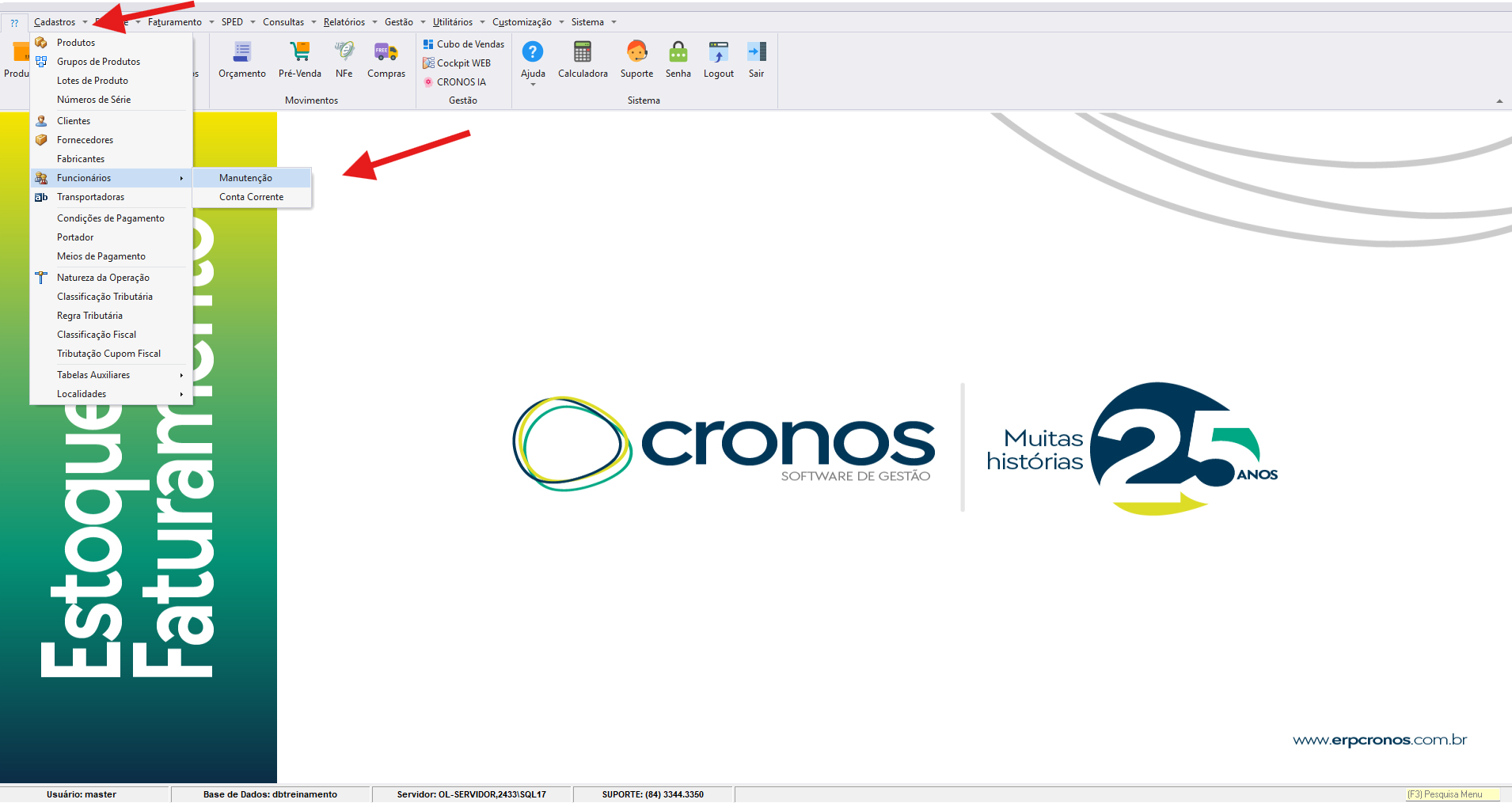
Task: Open Cubo de Vendas
Action: coord(470,44)
